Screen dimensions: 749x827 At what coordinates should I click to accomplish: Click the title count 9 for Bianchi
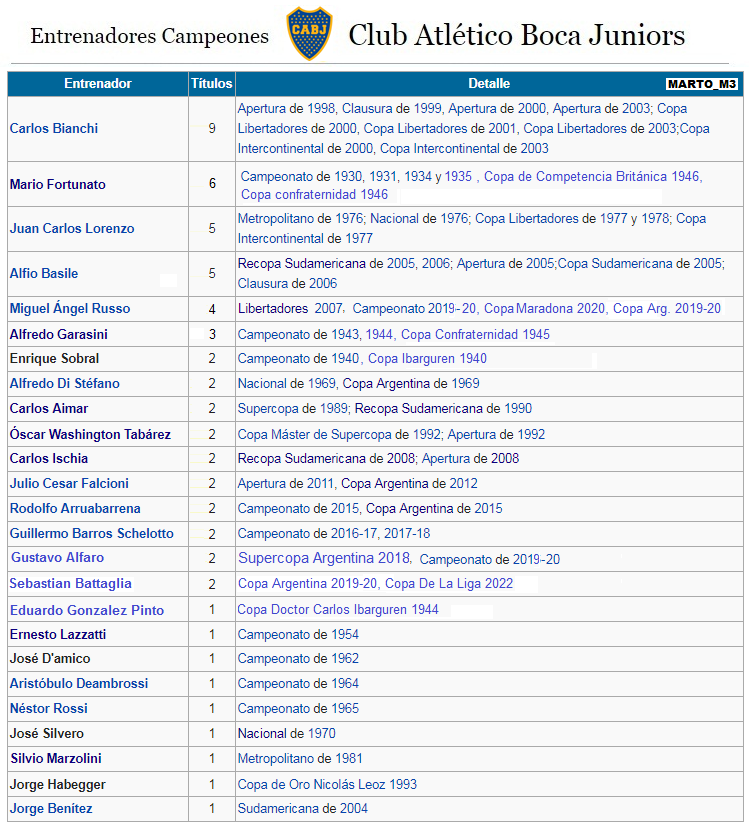coord(212,128)
